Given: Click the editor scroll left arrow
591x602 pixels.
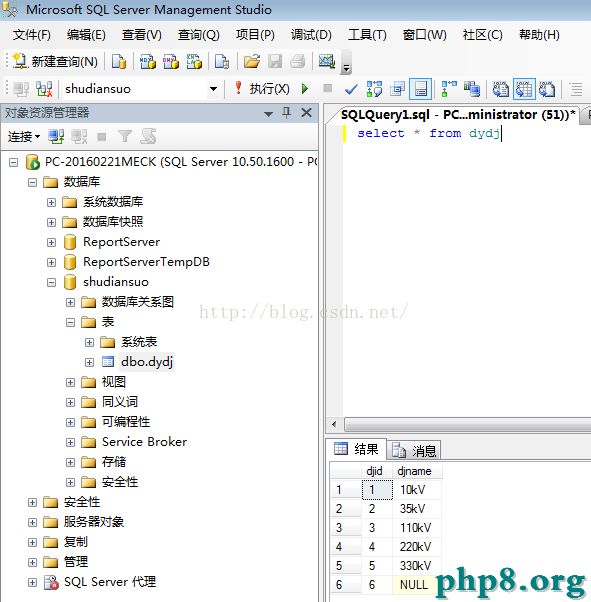Looking at the screenshot, I should coord(334,424).
